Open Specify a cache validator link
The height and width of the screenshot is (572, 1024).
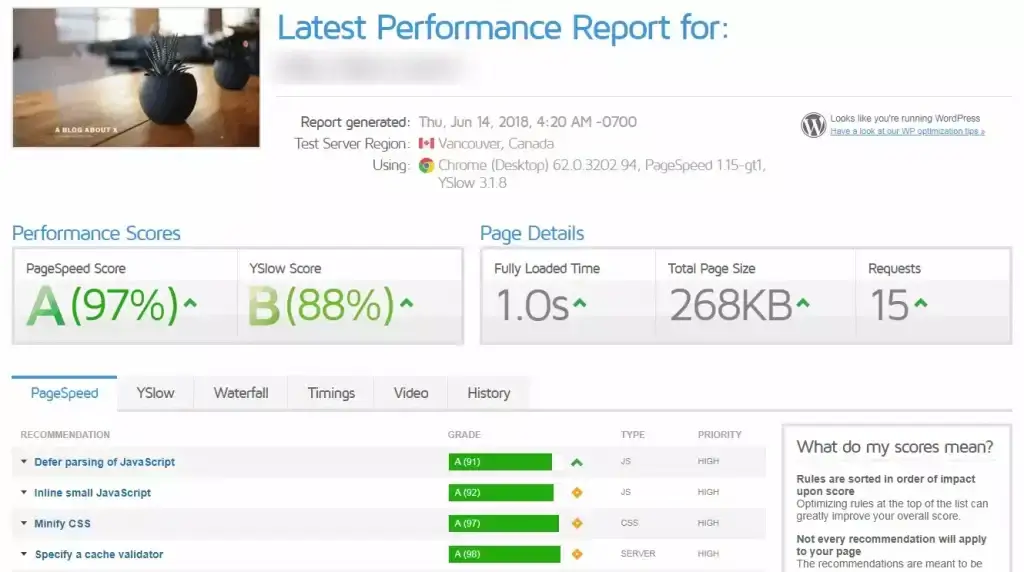coord(99,554)
